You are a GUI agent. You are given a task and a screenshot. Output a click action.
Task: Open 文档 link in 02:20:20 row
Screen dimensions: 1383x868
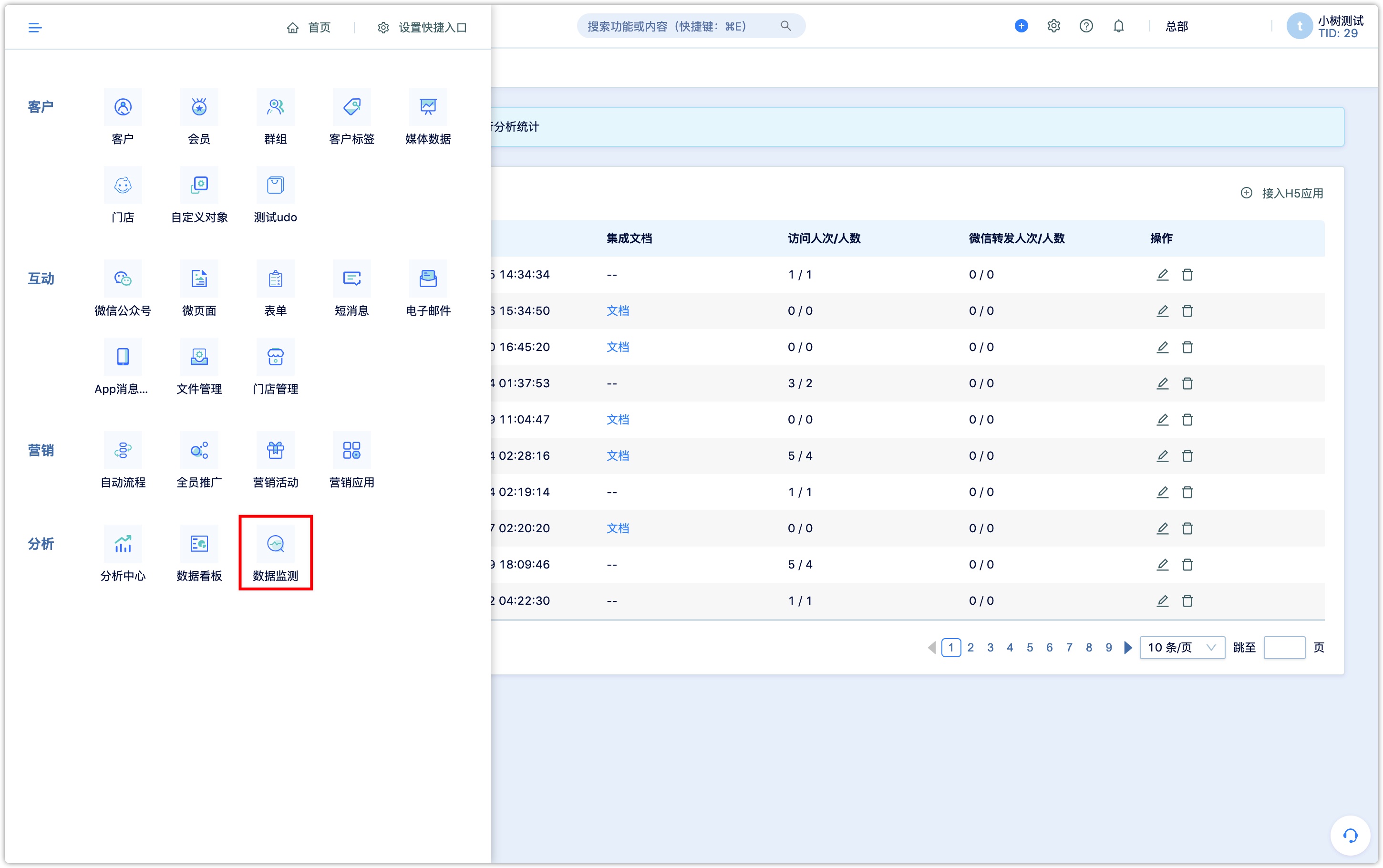click(618, 528)
